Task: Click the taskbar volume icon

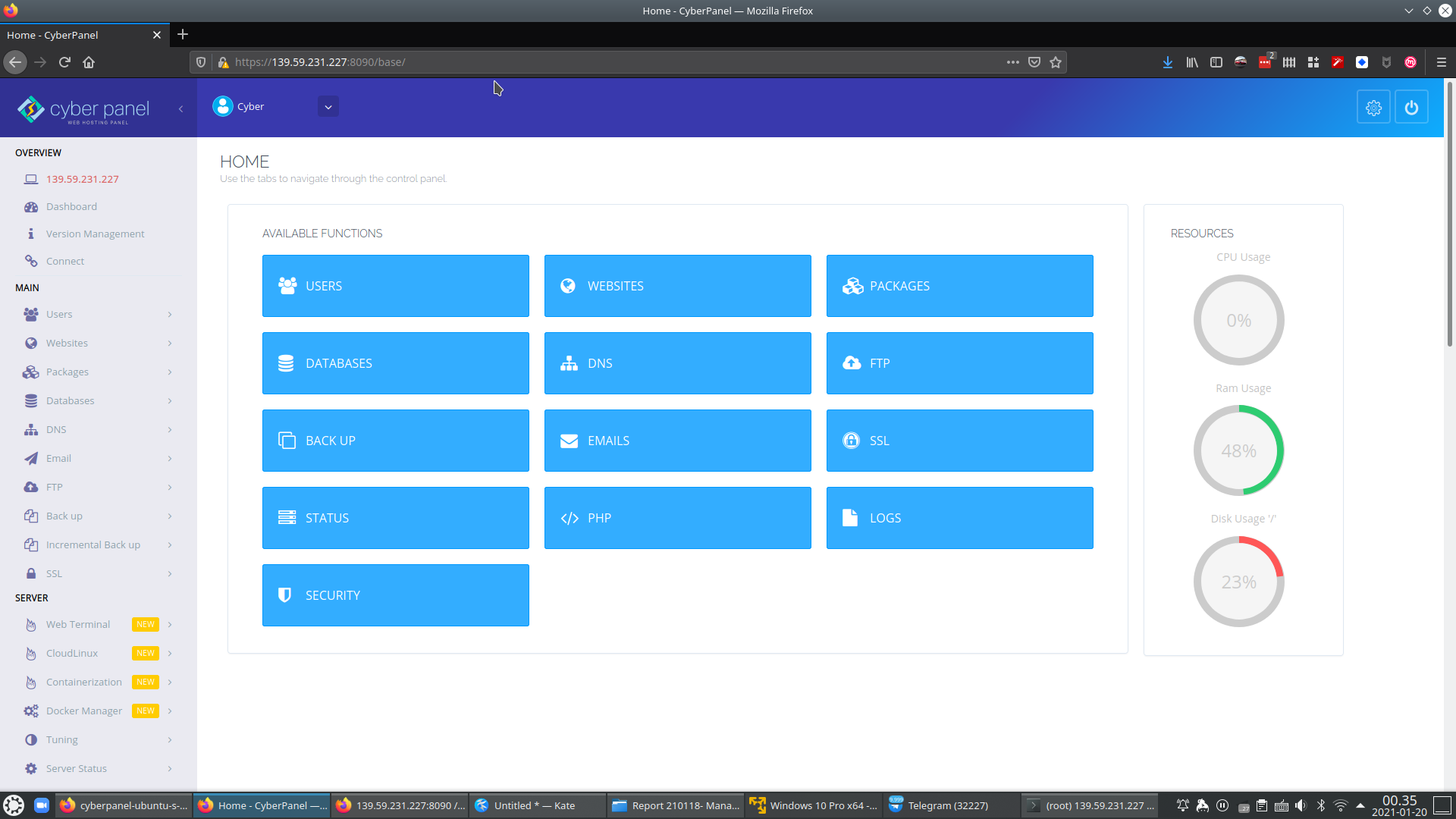Action: (1301, 805)
